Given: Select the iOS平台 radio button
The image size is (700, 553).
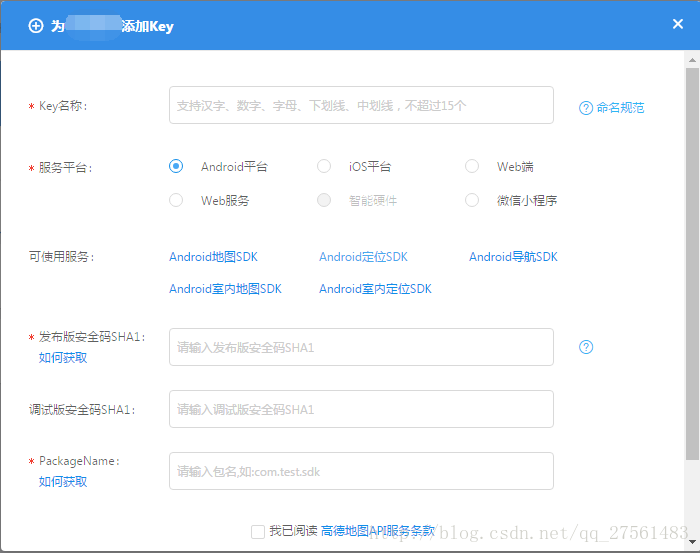Looking at the screenshot, I should point(324,166).
